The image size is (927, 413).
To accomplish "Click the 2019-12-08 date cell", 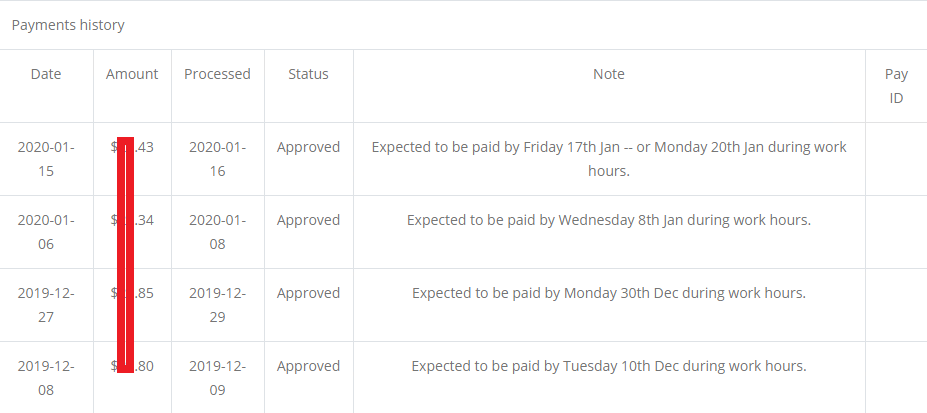I will 46,378.
